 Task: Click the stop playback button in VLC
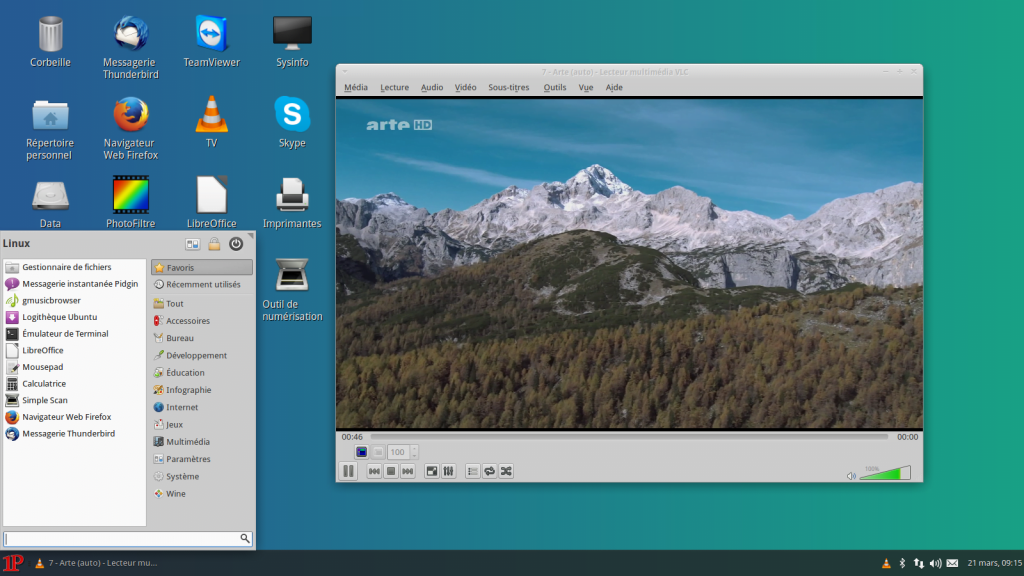click(x=391, y=471)
